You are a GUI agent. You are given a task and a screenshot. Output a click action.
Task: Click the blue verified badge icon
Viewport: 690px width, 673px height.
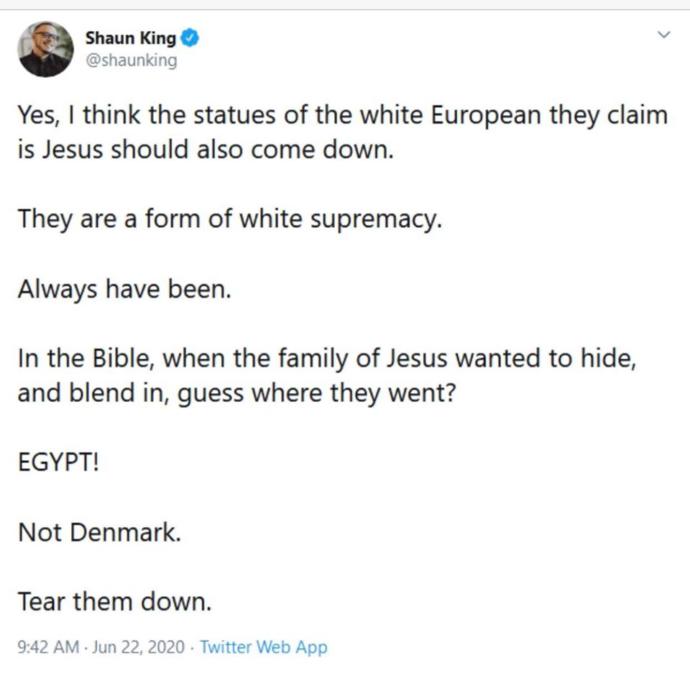click(x=190, y=38)
